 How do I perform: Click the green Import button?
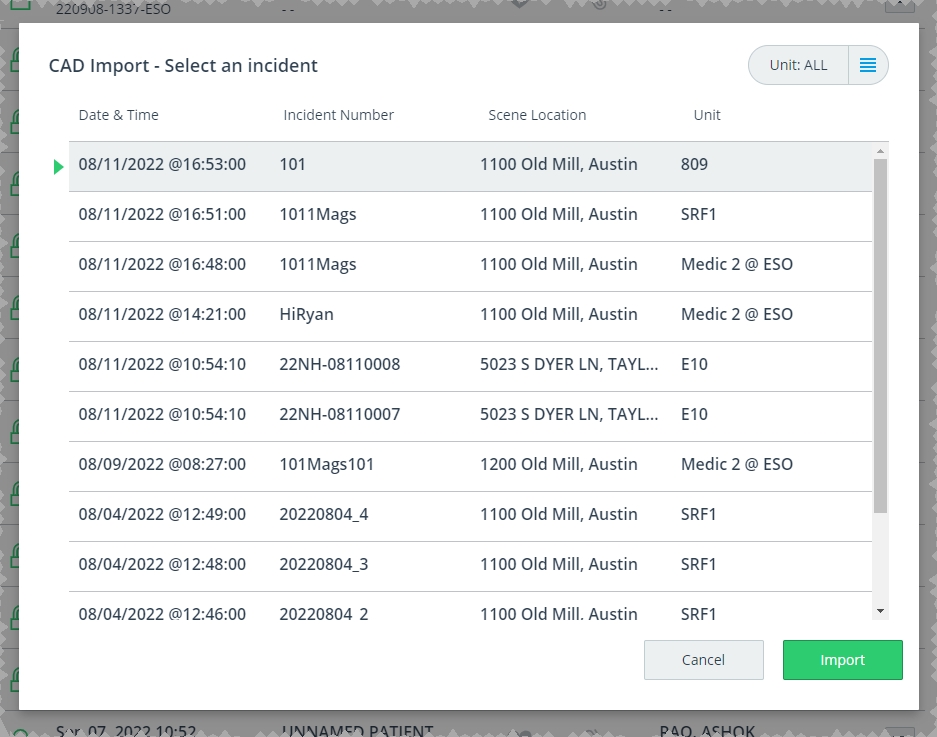[842, 660]
